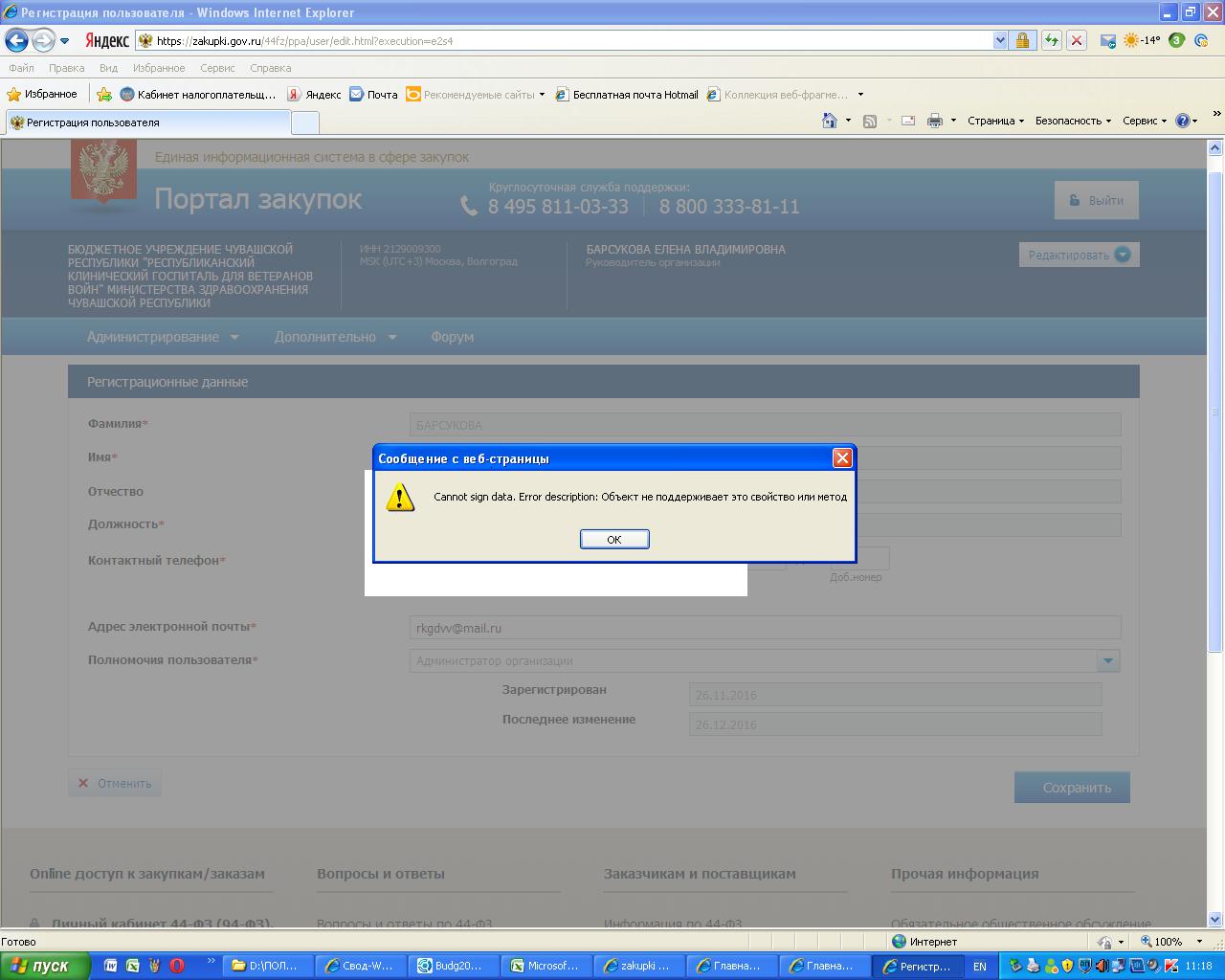The image size is (1225, 980).
Task: Click the printer icon in command bar
Action: pos(935,121)
